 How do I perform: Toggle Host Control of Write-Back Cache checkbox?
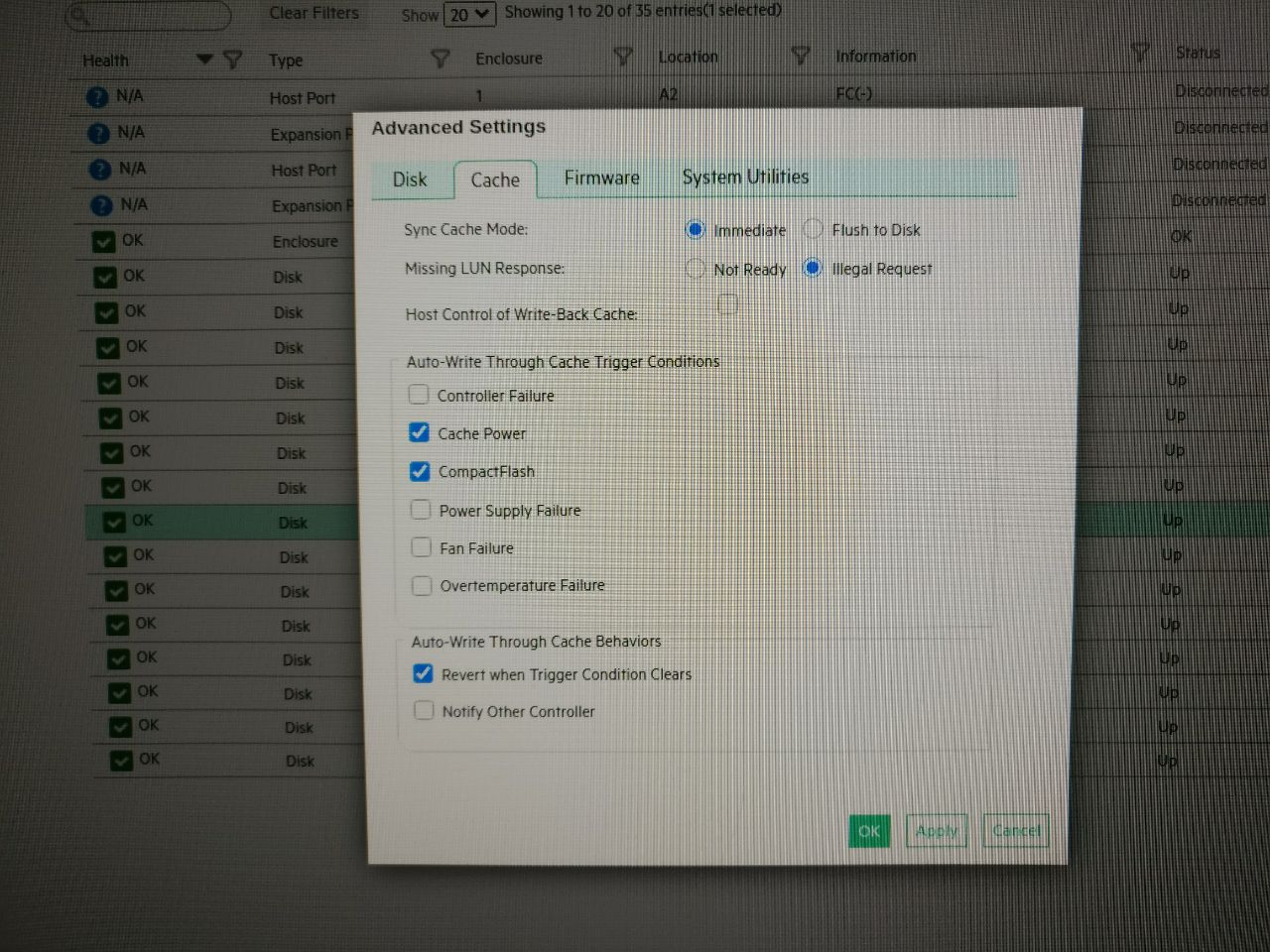point(727,304)
